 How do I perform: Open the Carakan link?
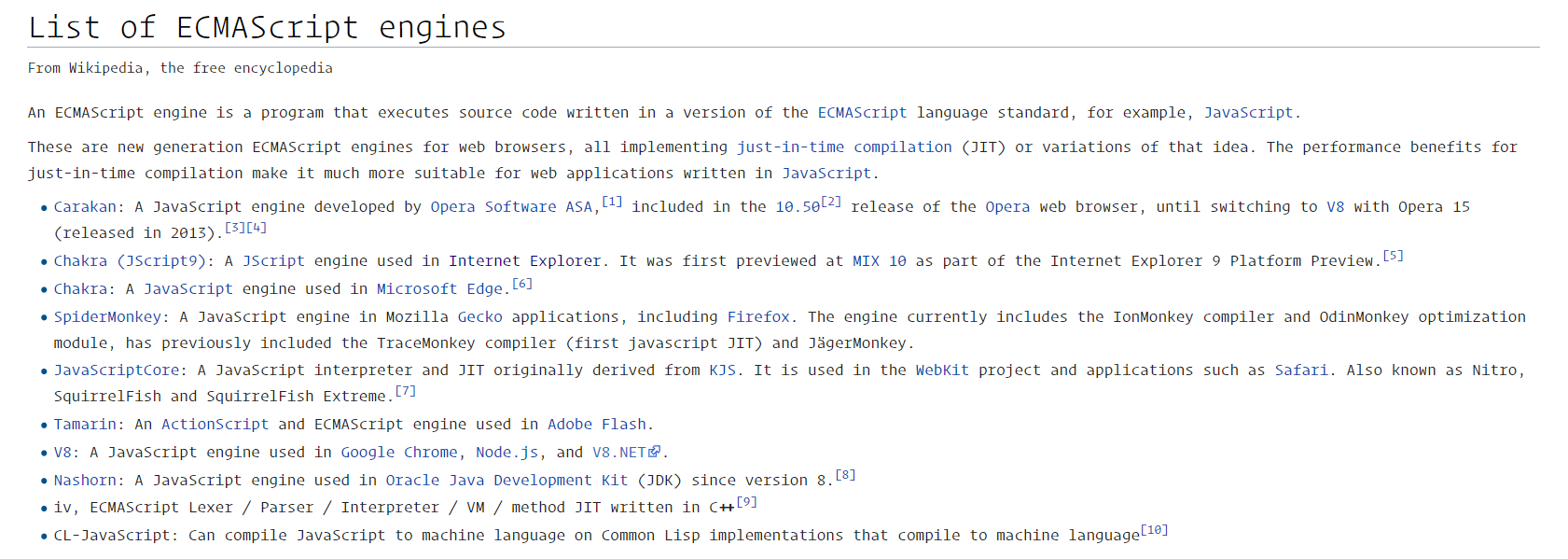tap(85, 207)
